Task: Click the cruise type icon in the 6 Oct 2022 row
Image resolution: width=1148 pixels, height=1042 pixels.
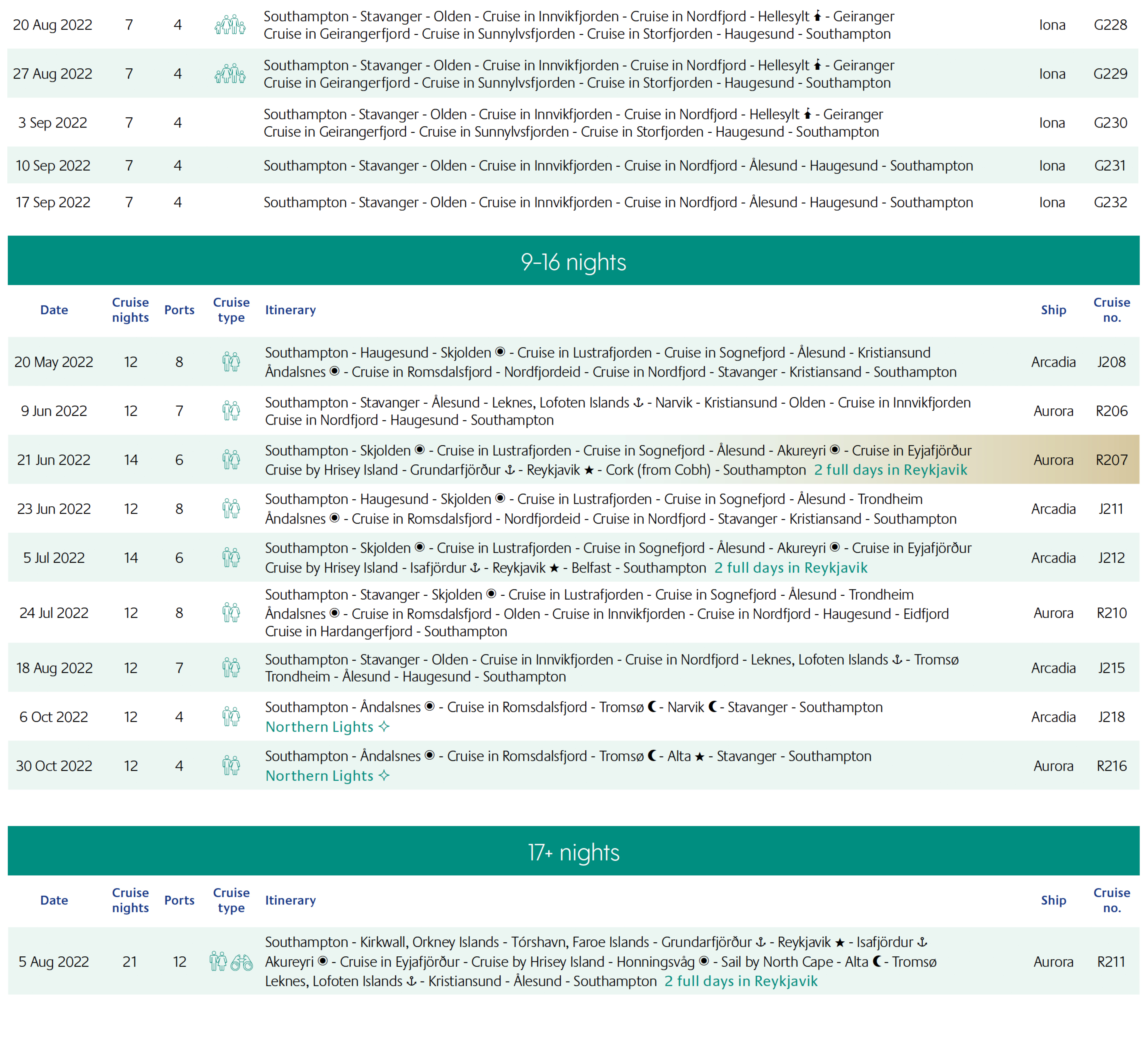Action: point(231,717)
